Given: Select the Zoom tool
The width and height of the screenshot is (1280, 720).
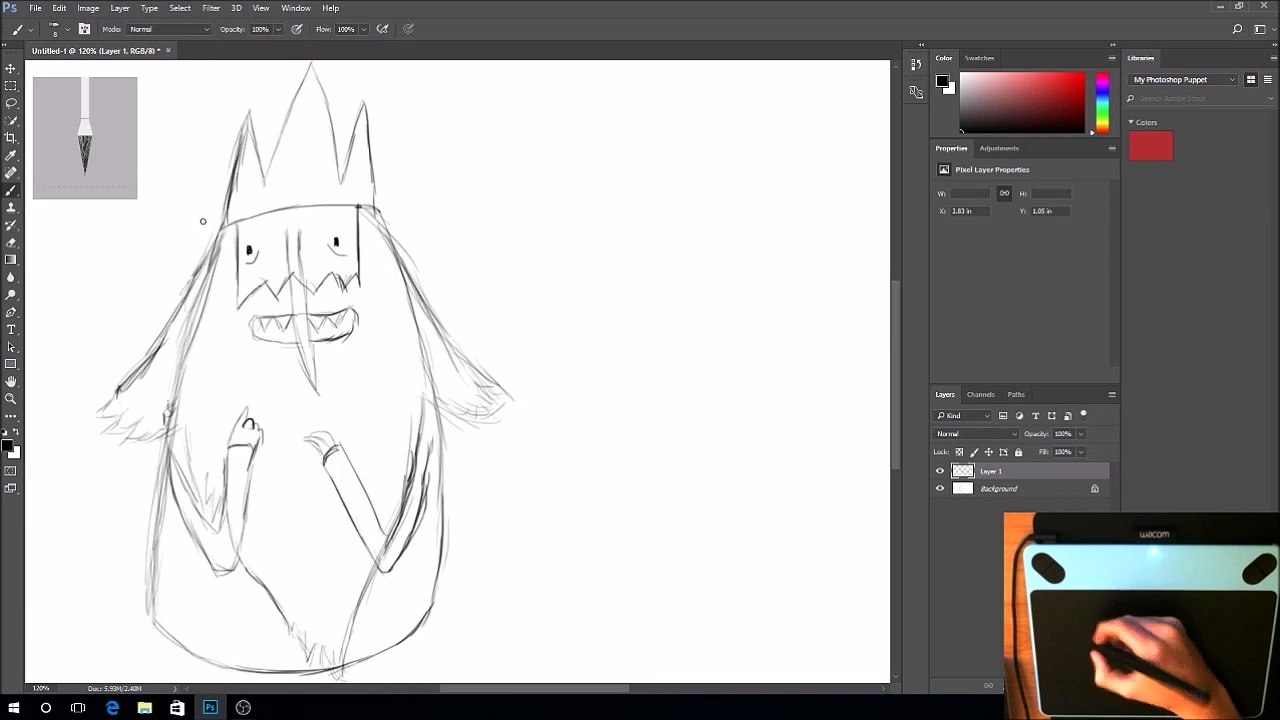Looking at the screenshot, I should (11, 398).
